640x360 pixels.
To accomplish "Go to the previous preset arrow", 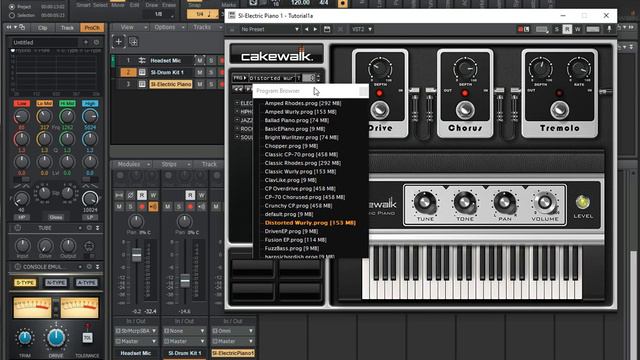I will 307,29.
